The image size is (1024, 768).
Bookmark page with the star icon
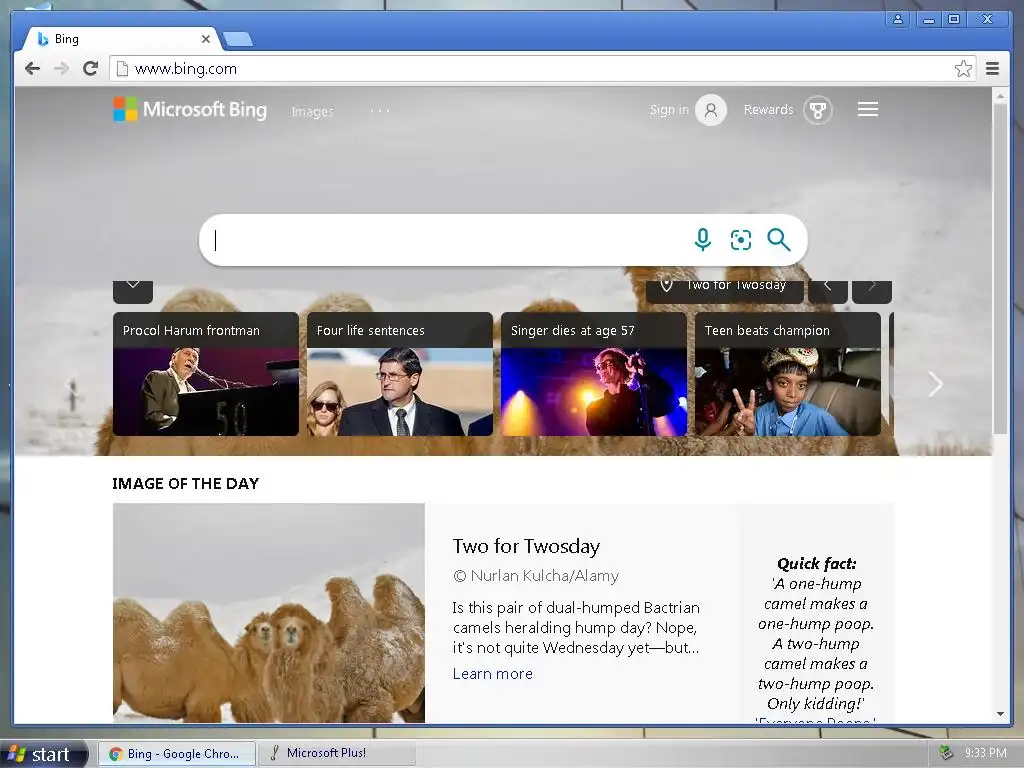pos(963,69)
